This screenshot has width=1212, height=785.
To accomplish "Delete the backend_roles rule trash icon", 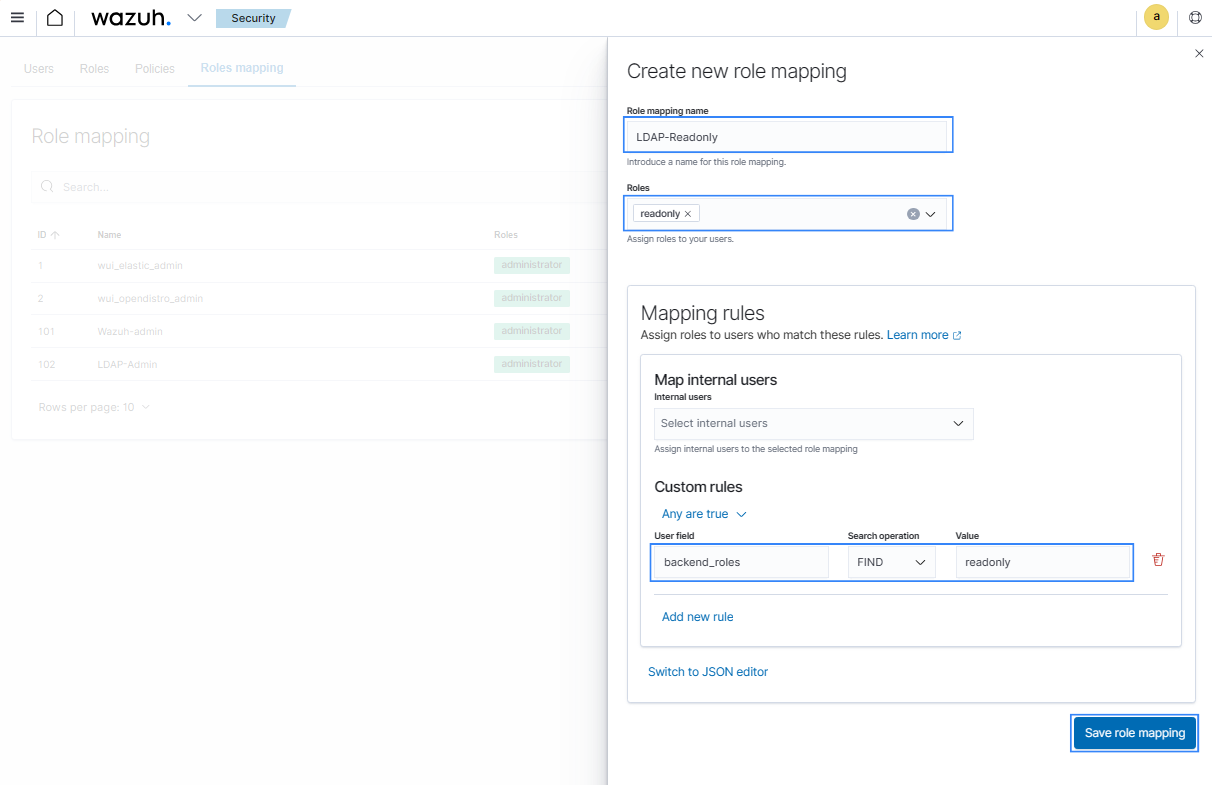I will [1158, 560].
